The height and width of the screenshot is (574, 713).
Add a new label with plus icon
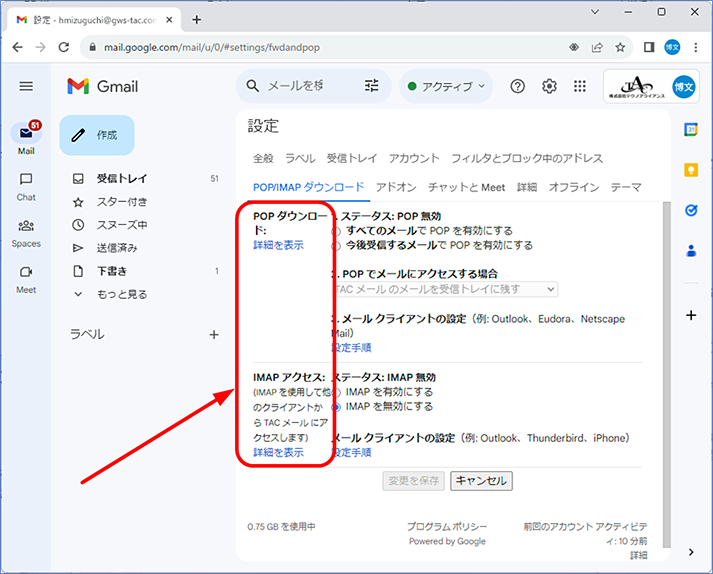pos(214,335)
